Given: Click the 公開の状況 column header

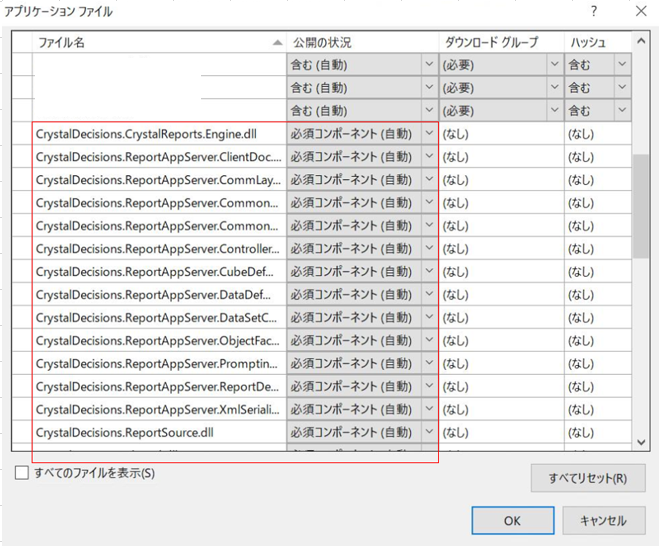Looking at the screenshot, I should (x=362, y=42).
